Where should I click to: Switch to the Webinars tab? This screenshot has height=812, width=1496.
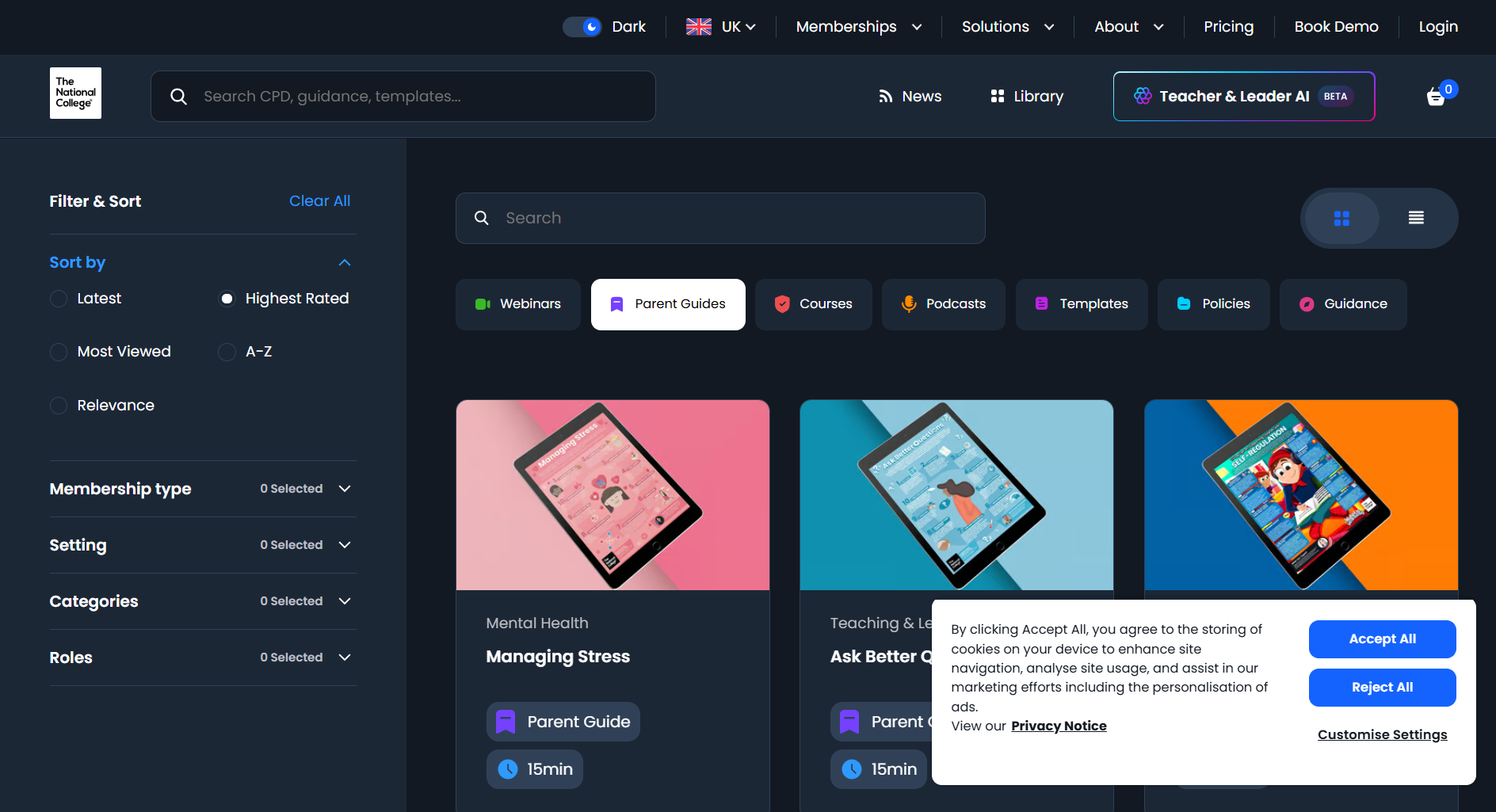518,304
